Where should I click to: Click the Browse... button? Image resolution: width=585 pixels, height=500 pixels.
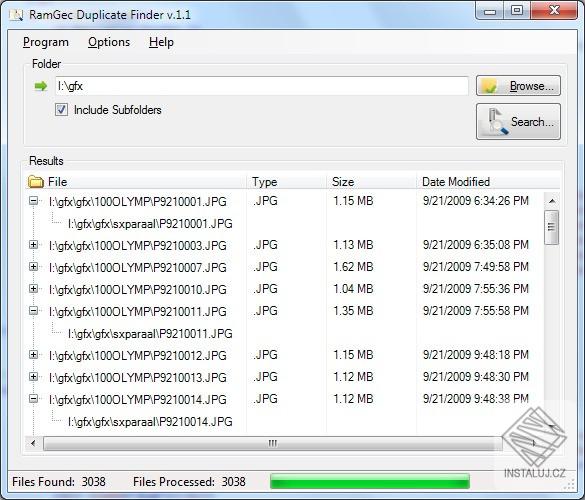[518, 86]
